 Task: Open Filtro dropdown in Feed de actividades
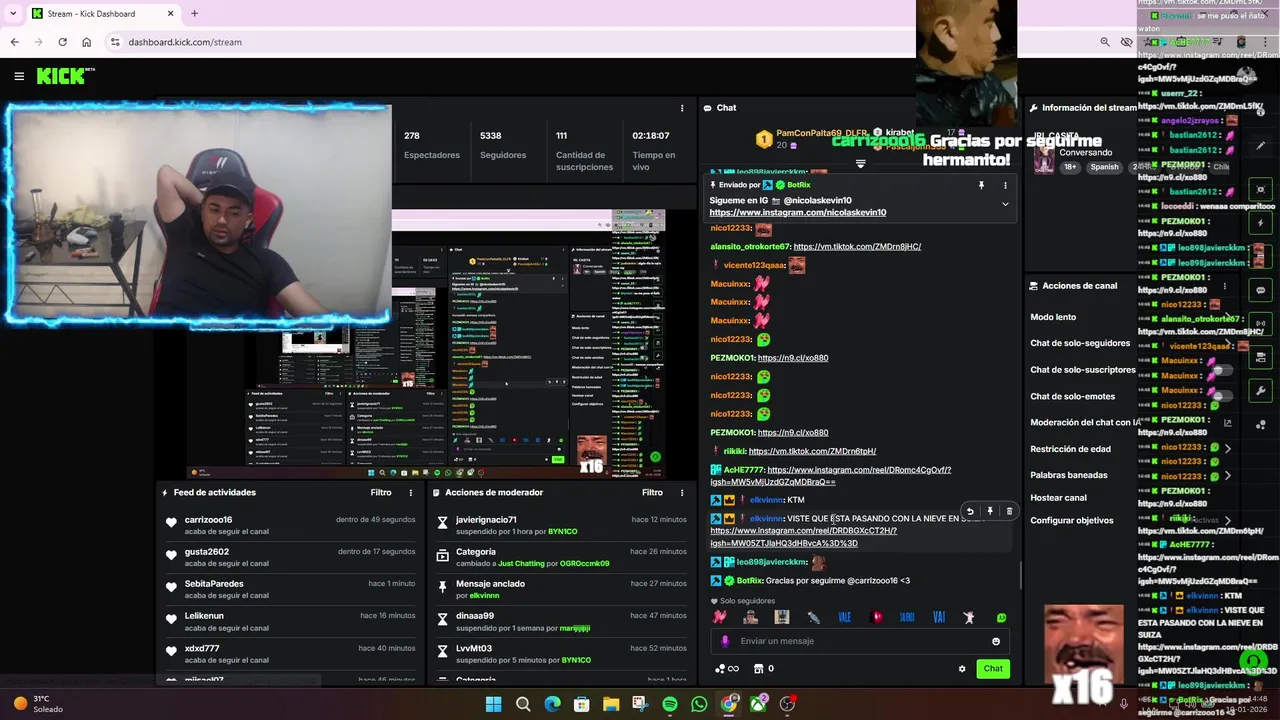coord(381,492)
